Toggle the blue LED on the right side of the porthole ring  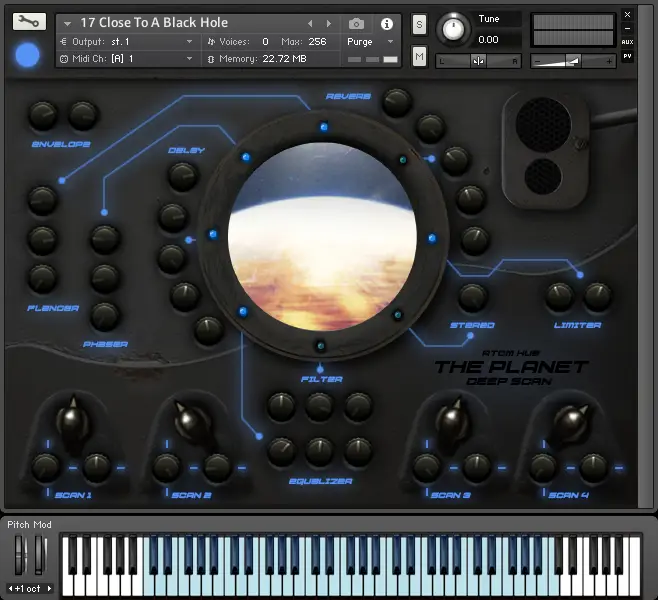pos(432,239)
